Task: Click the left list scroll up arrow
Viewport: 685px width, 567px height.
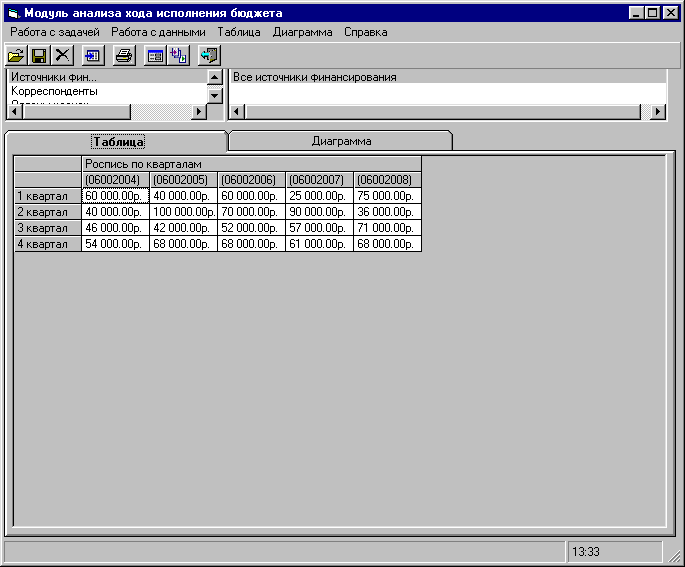Action: (x=214, y=78)
